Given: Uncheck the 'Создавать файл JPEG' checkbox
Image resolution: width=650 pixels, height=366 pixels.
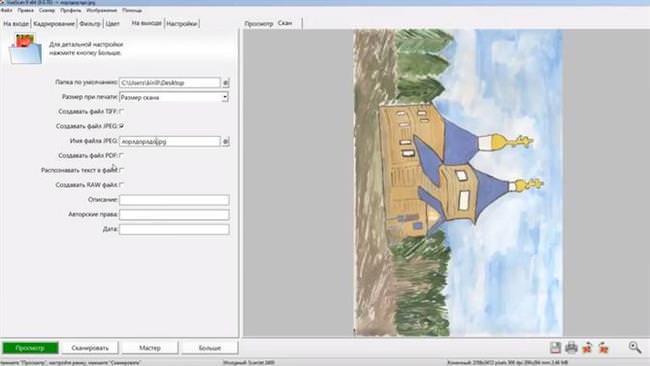Looking at the screenshot, I should (x=121, y=126).
